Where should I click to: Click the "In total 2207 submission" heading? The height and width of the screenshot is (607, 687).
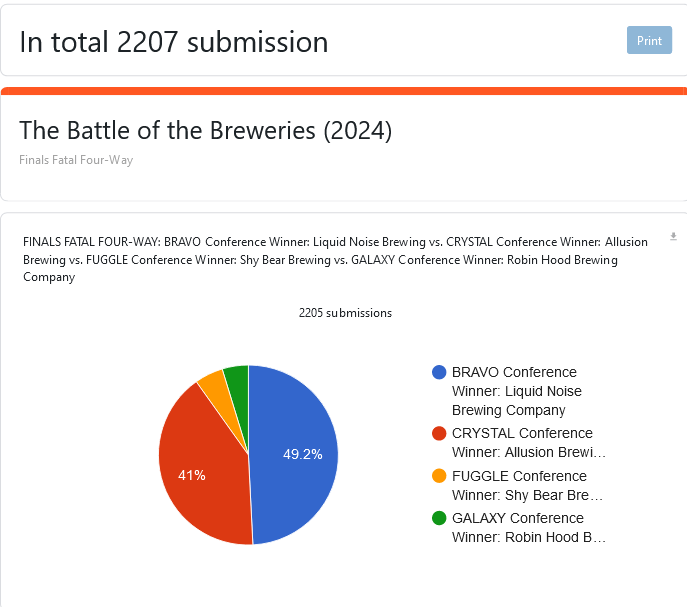[x=174, y=42]
